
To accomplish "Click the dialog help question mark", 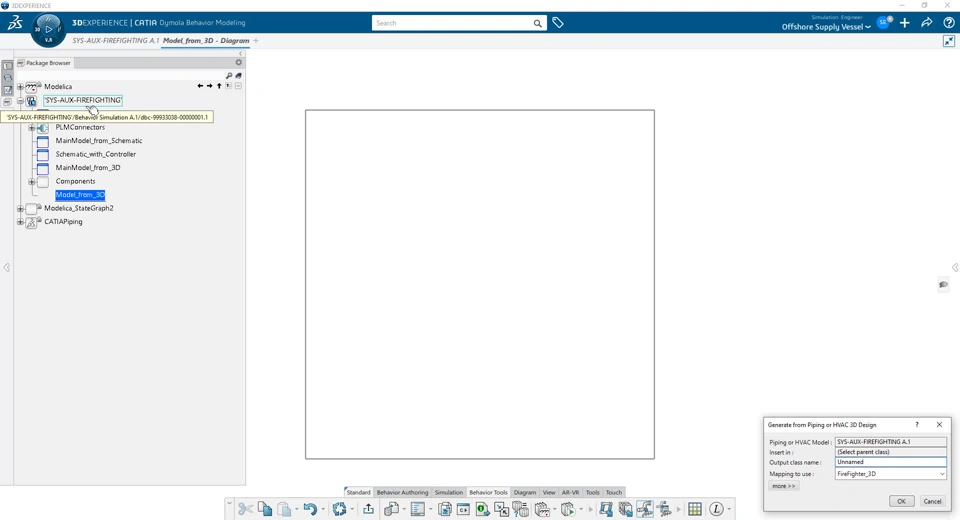I will point(917,424).
